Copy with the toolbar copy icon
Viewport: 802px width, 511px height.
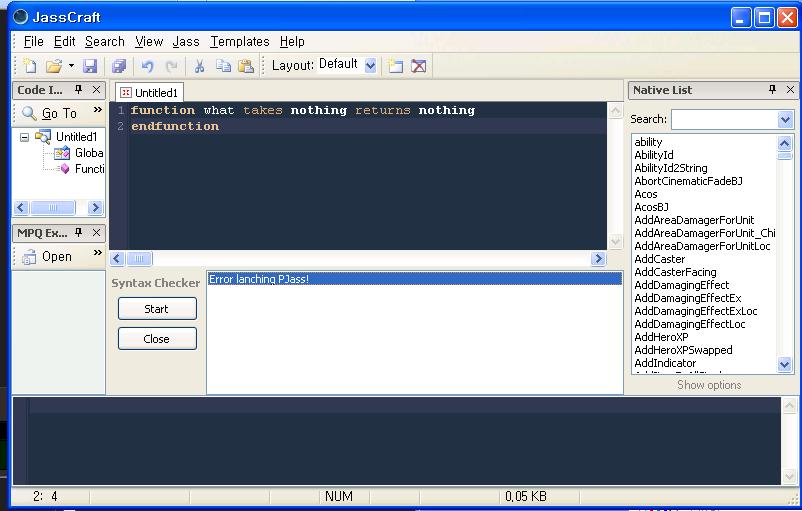point(223,66)
